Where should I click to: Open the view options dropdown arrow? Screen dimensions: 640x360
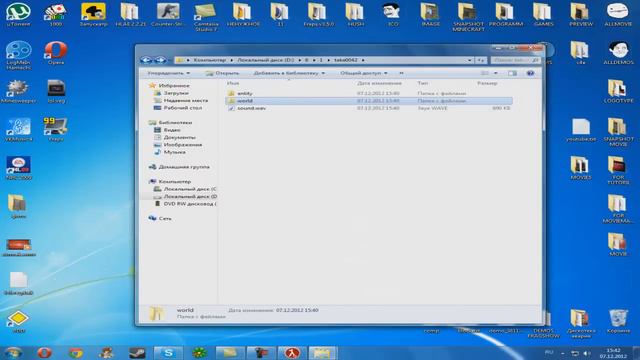click(x=496, y=73)
